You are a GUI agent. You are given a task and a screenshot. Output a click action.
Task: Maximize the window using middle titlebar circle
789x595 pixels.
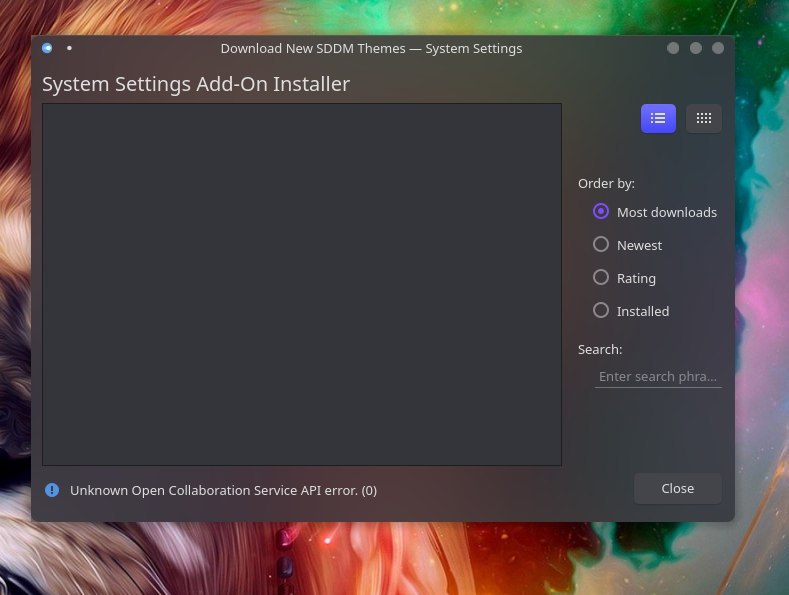click(x=696, y=48)
